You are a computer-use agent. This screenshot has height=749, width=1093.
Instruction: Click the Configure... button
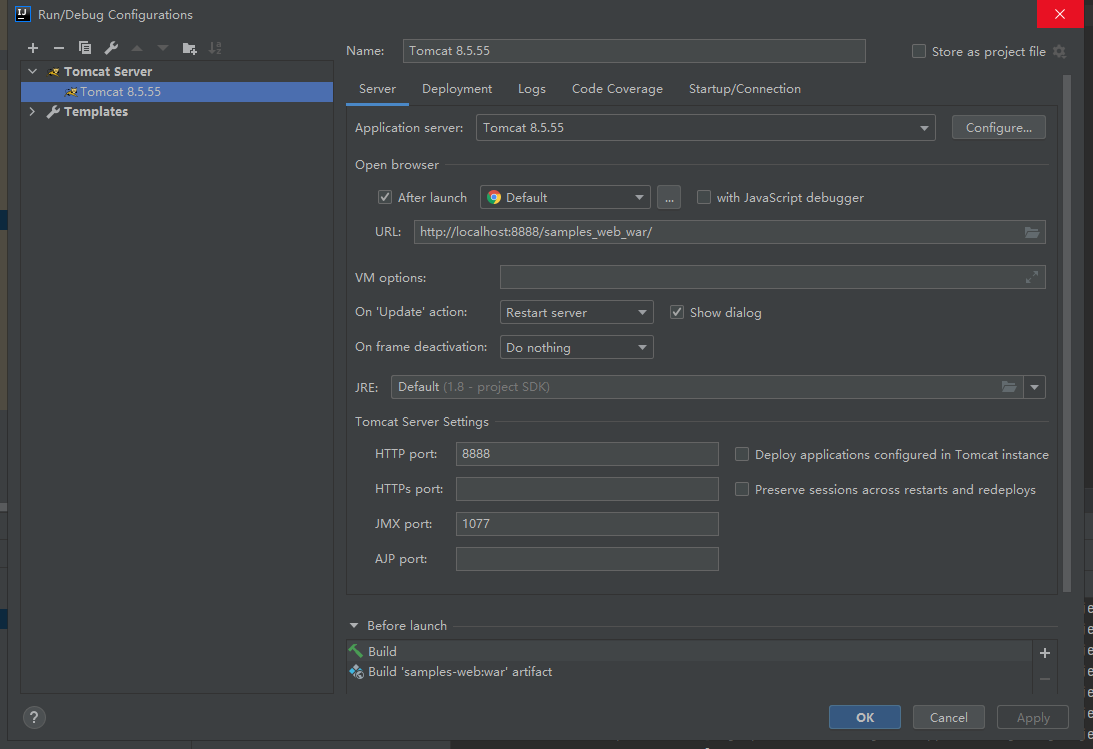998,128
